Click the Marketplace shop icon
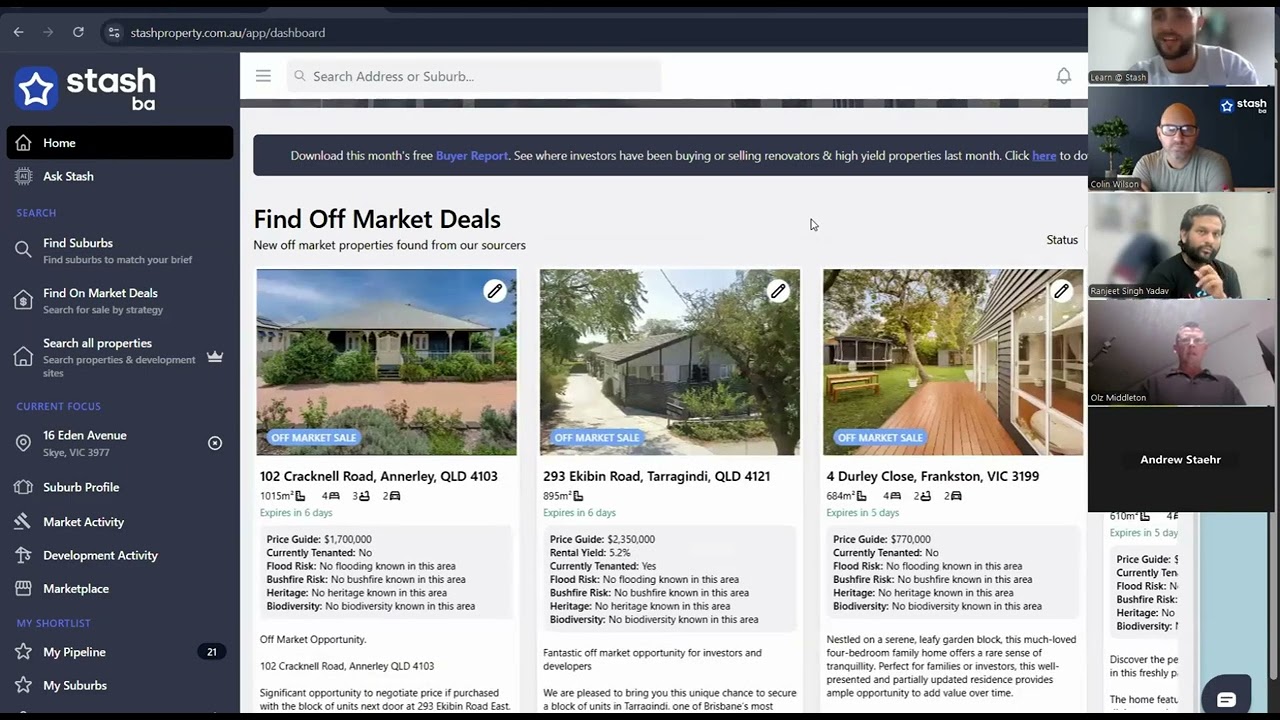The width and height of the screenshot is (1280, 720). [23, 589]
